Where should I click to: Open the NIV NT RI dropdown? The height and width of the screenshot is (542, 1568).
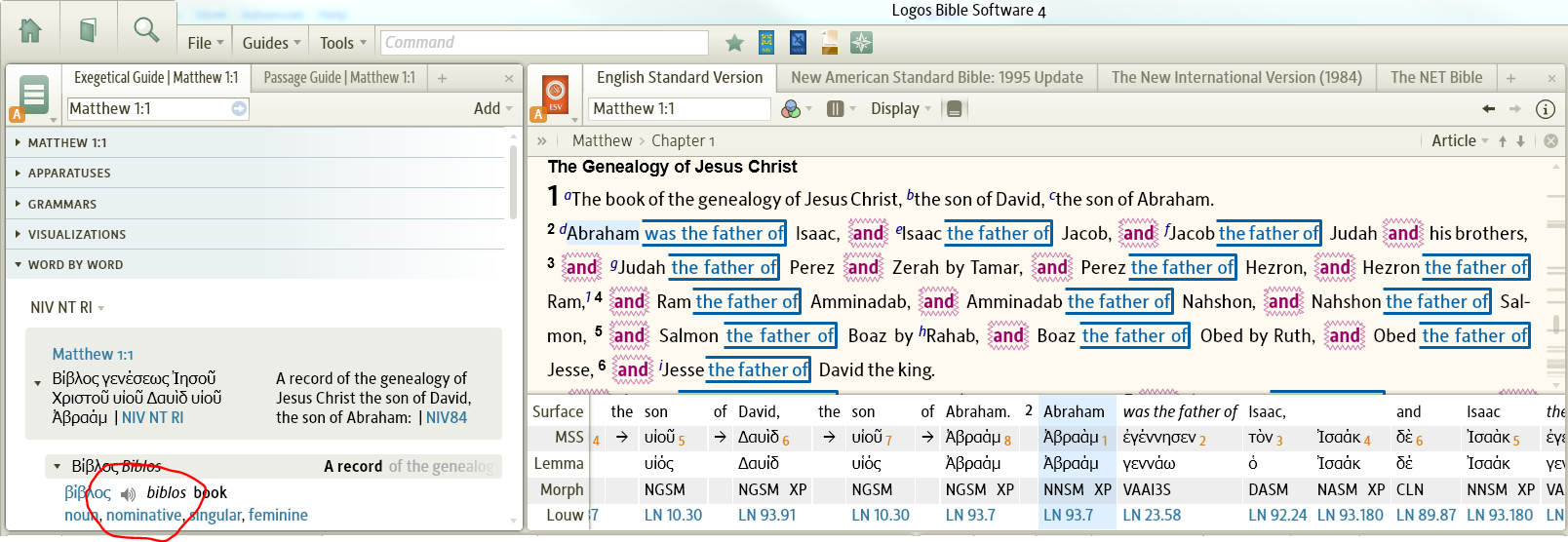(x=67, y=308)
